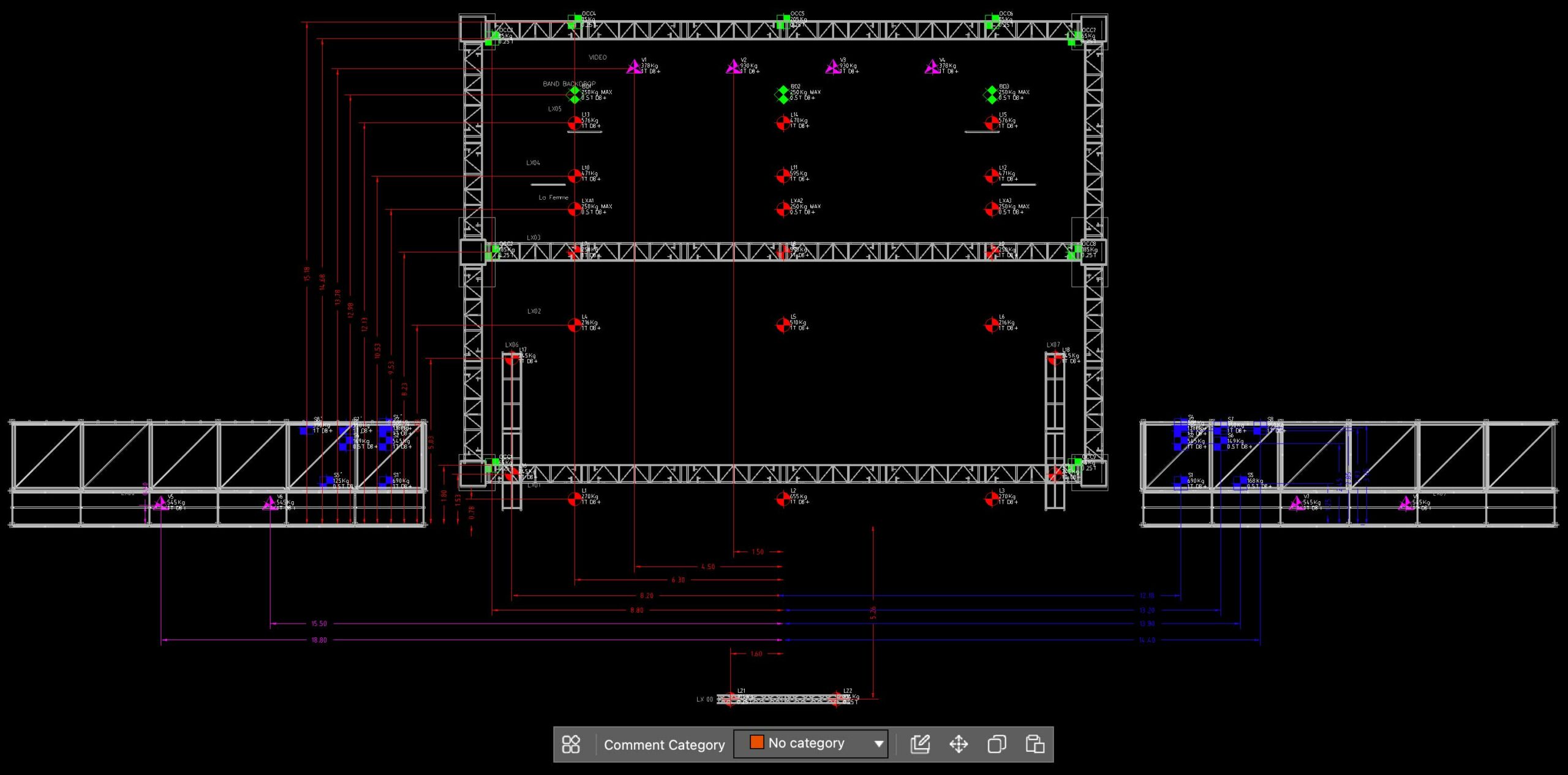Viewport: 1568px width, 775px height.
Task: Select red L2 655Kg hoist point
Action: [x=783, y=499]
